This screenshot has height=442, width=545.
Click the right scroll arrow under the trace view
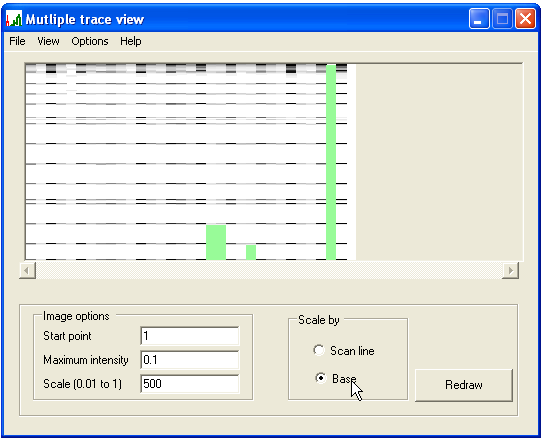[x=510, y=270]
